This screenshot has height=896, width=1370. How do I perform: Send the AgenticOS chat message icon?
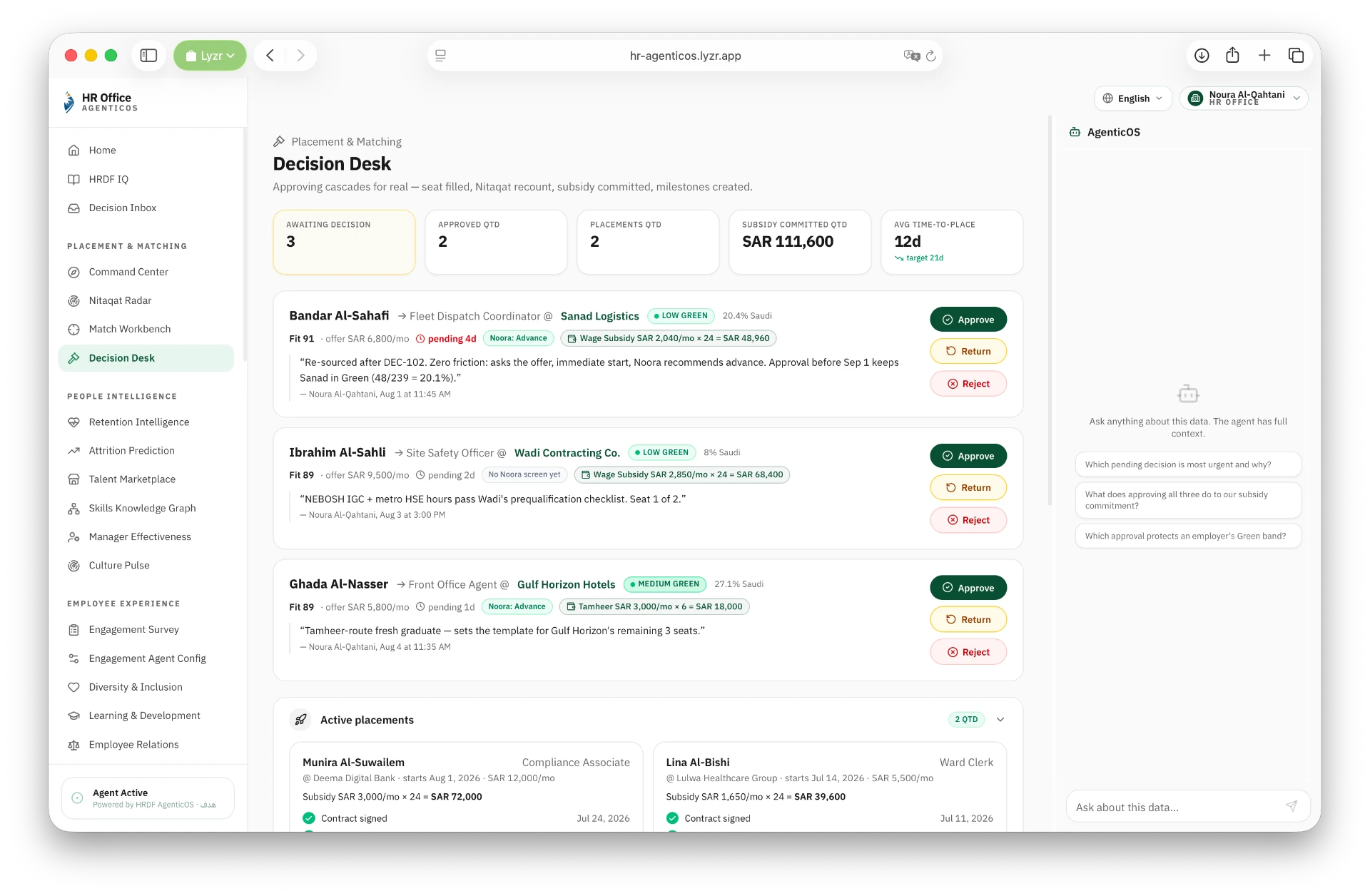coord(1292,806)
